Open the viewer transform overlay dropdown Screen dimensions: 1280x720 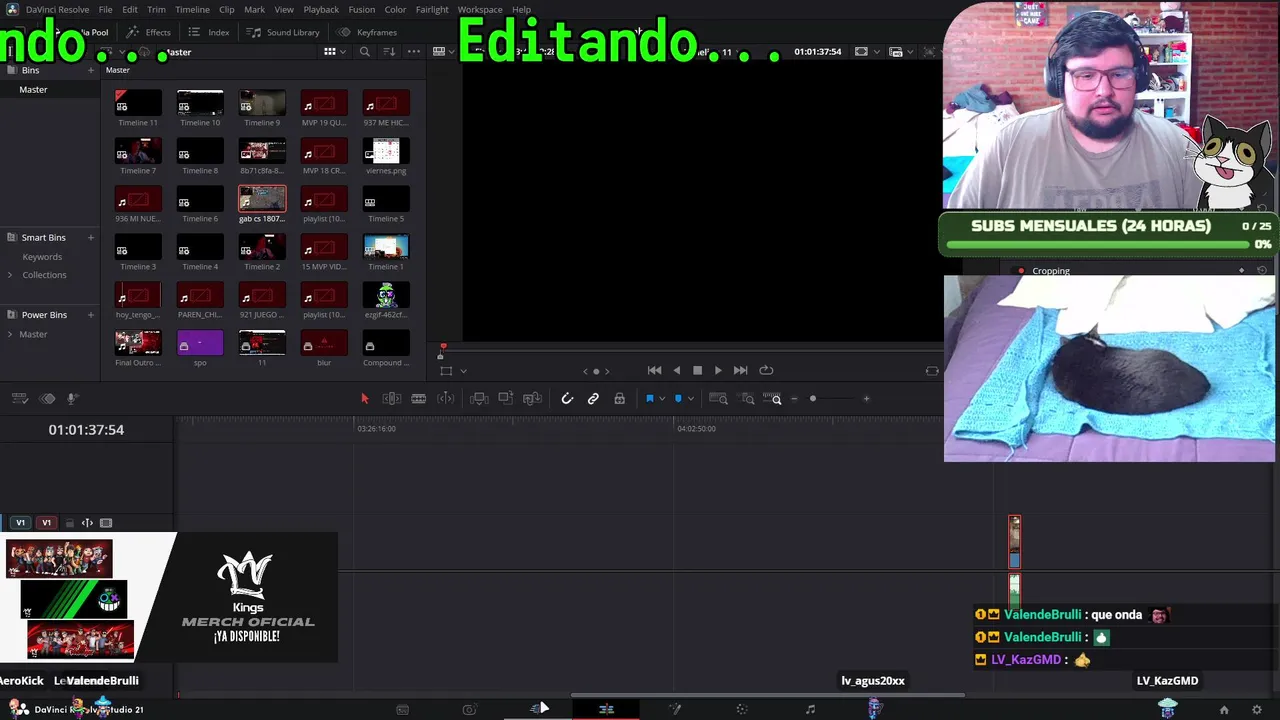pyautogui.click(x=463, y=371)
